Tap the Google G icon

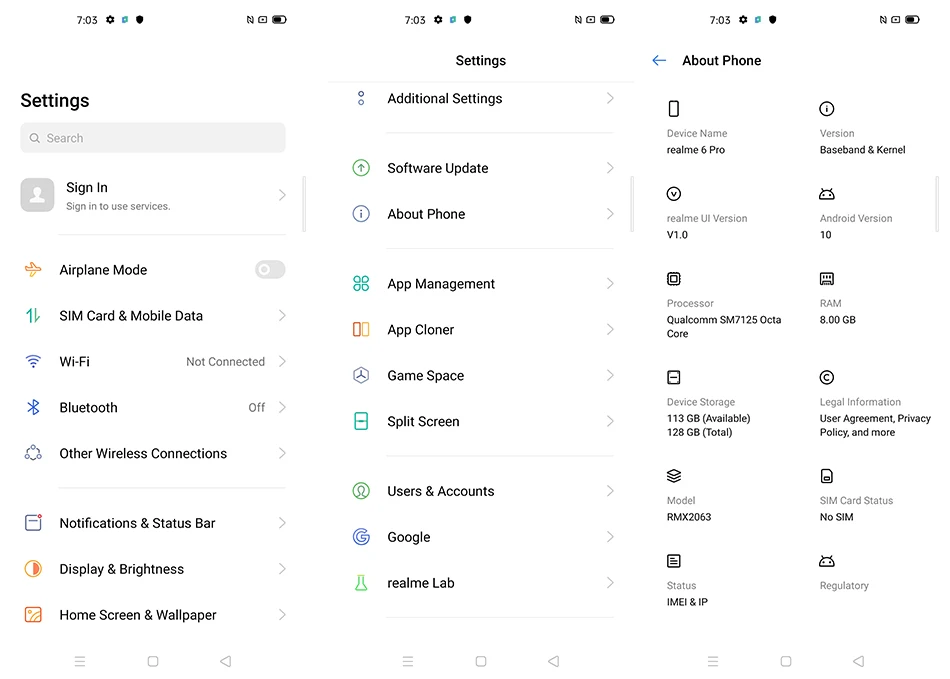pos(361,537)
